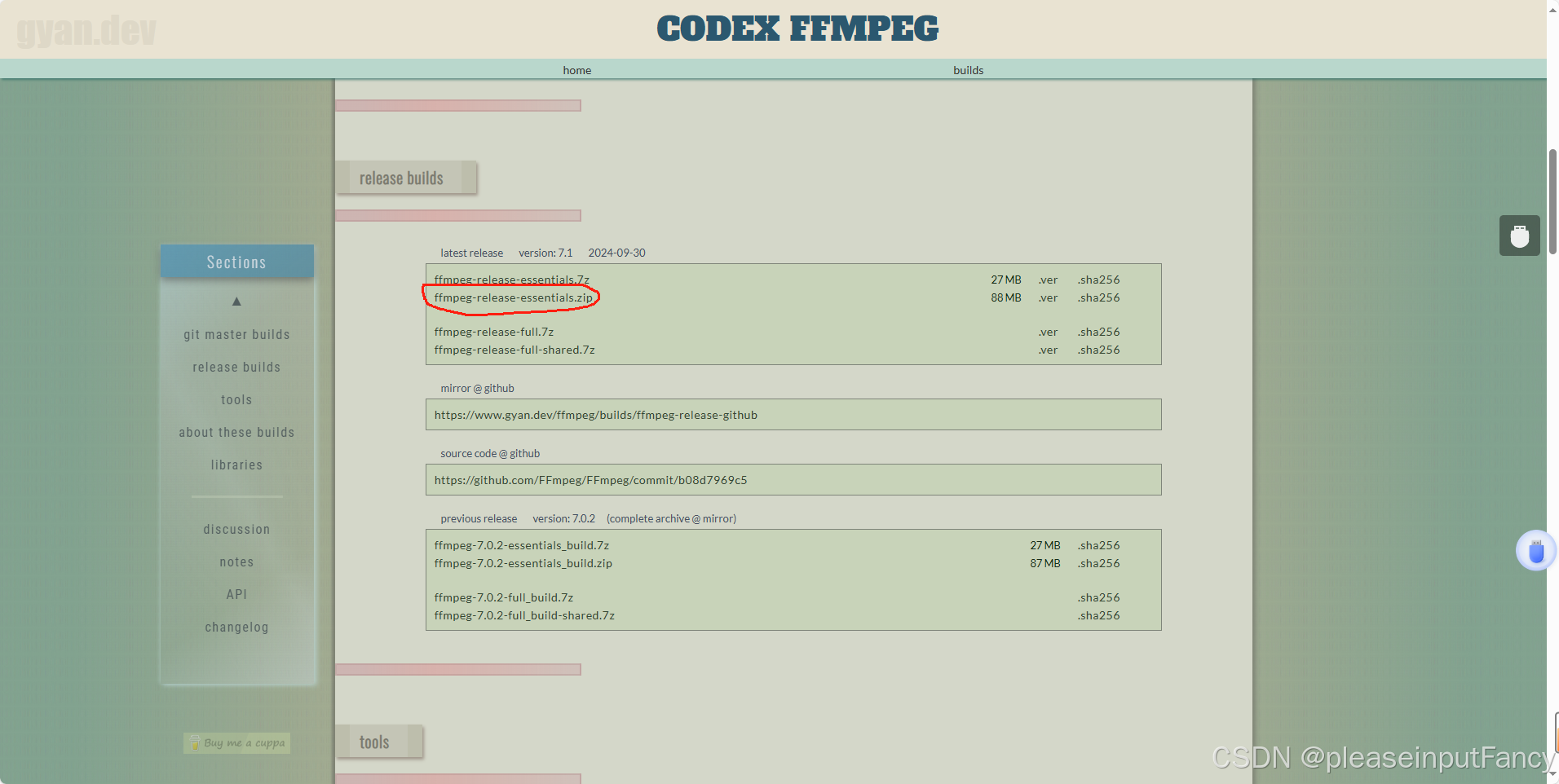Download ffmpeg-7.0.2-full_build.7z
This screenshot has height=784, width=1559.
pos(504,597)
